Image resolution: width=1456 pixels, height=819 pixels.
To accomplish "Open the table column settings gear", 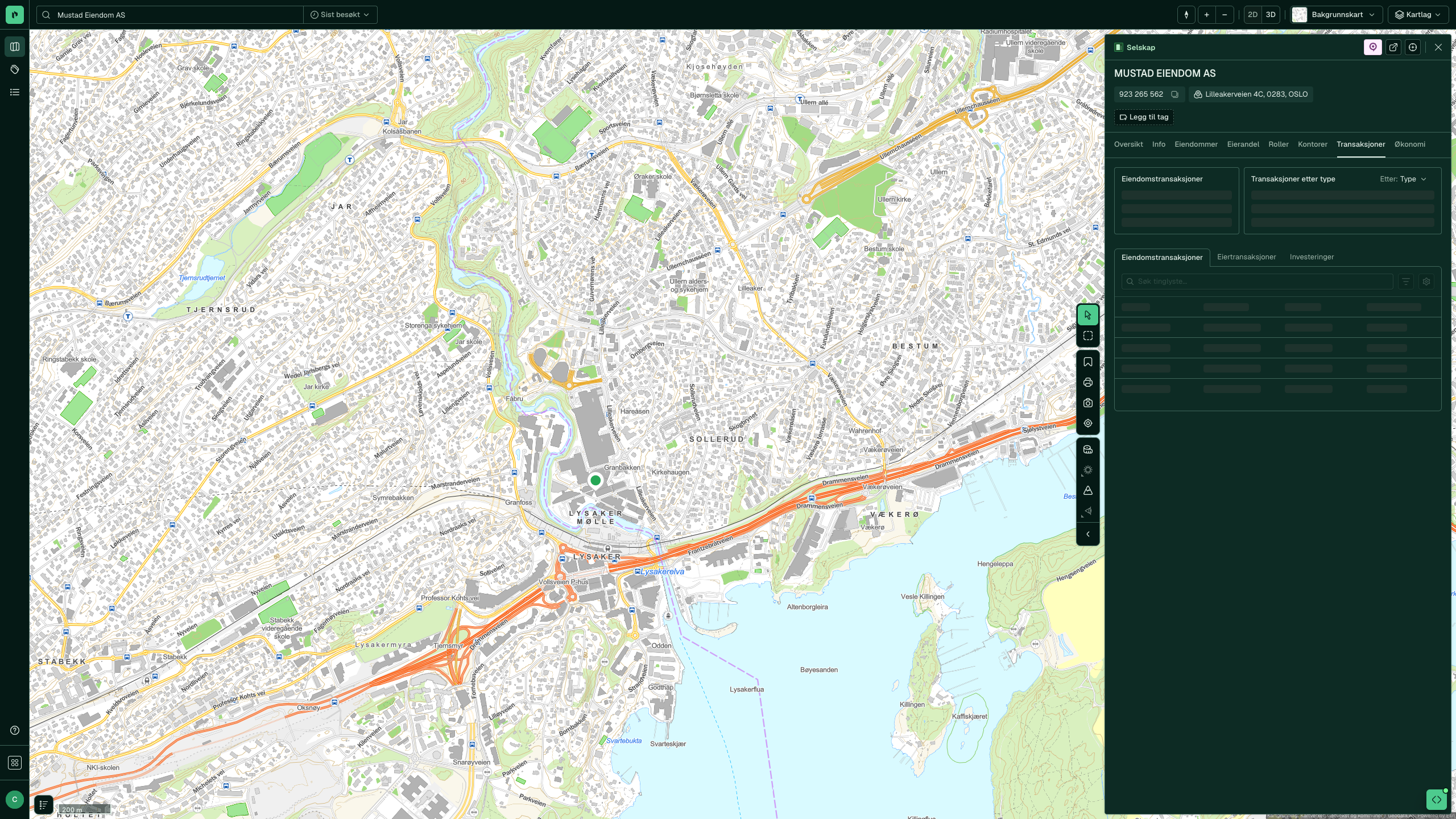I will [1426, 282].
